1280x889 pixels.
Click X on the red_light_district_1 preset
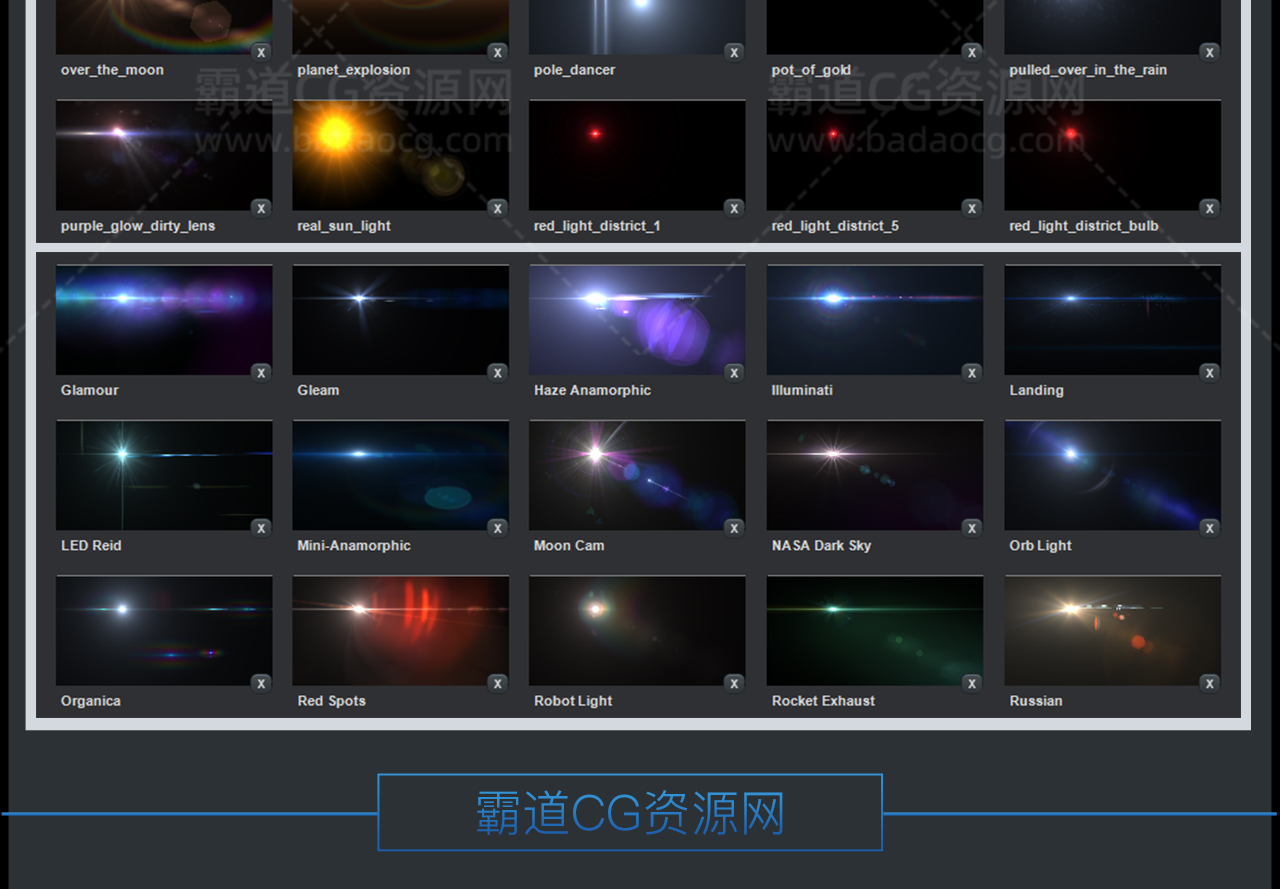pyautogui.click(x=735, y=209)
